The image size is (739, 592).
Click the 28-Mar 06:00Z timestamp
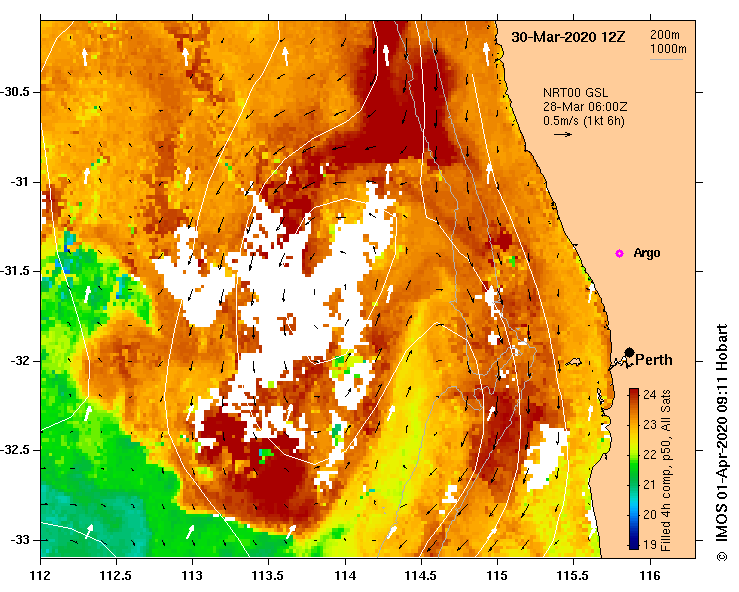tap(585, 107)
